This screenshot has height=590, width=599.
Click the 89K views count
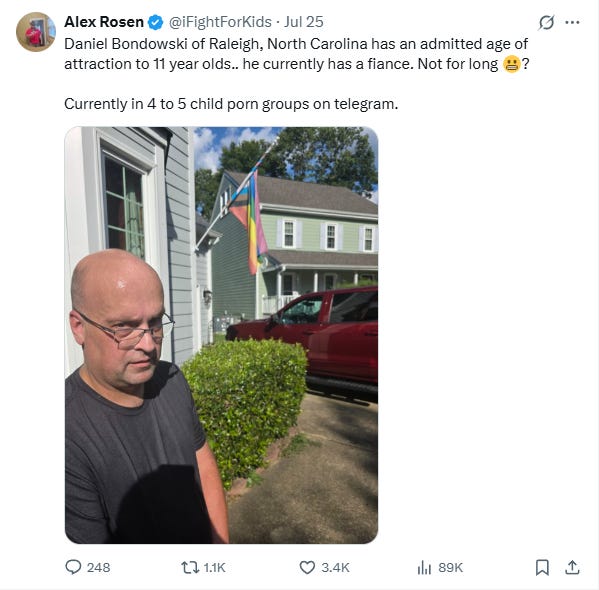pyautogui.click(x=450, y=568)
